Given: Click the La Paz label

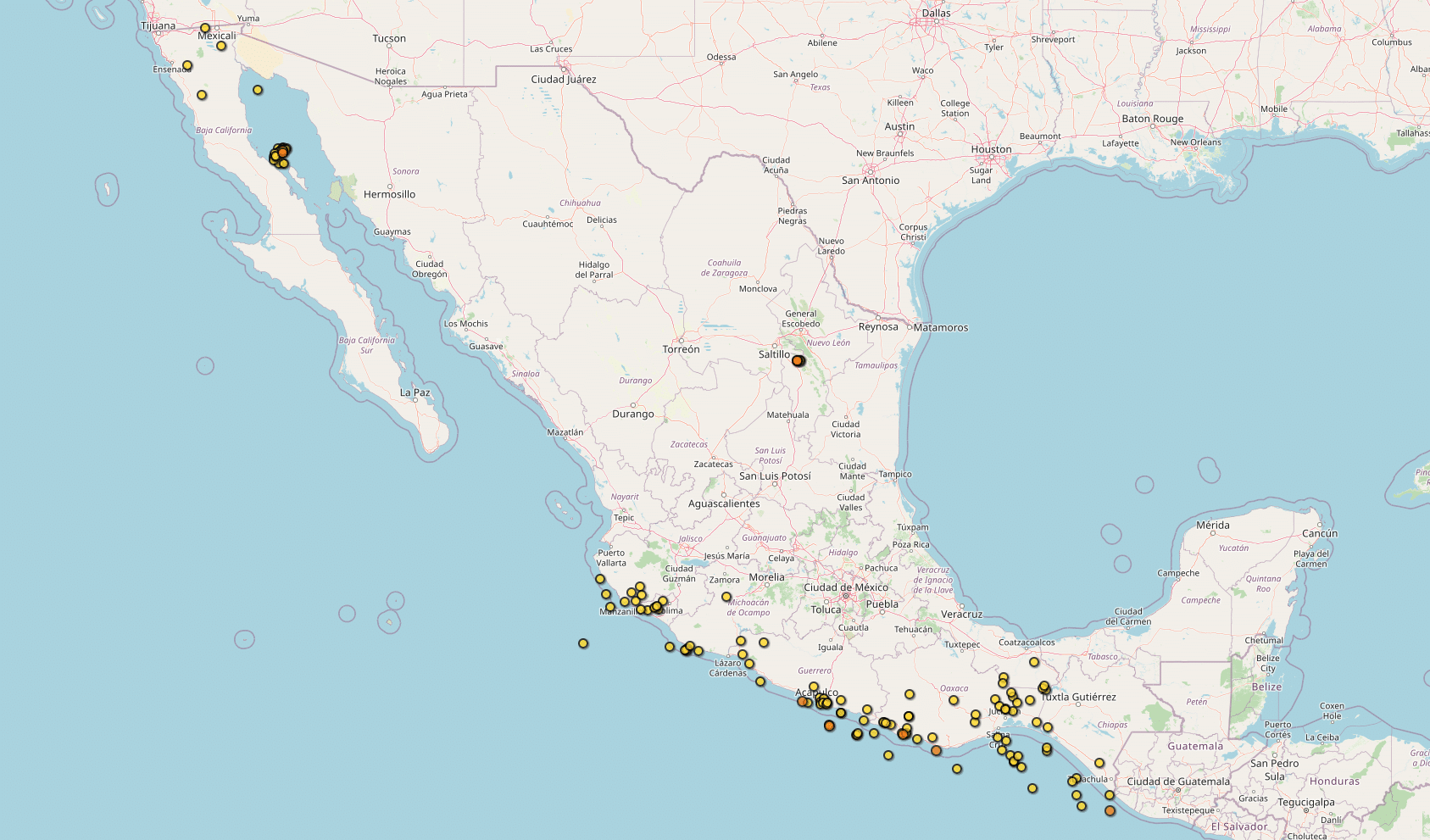Looking at the screenshot, I should pyautogui.click(x=415, y=392).
